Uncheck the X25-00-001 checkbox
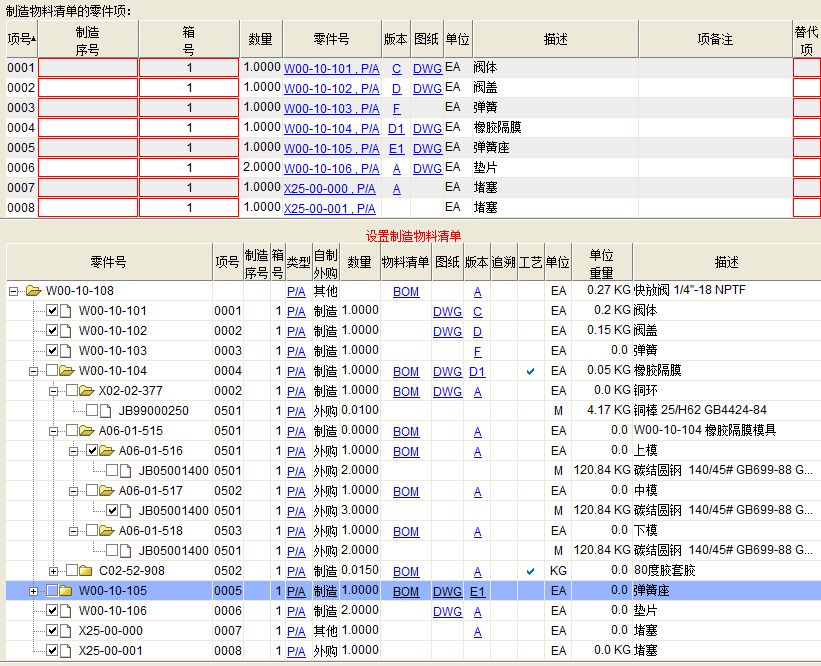The width and height of the screenshot is (821, 666). point(52,651)
